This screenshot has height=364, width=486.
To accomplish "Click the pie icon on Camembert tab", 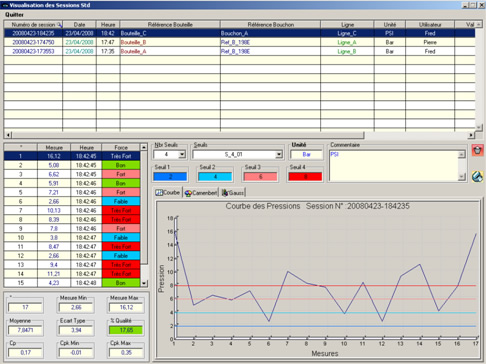I will (188, 193).
